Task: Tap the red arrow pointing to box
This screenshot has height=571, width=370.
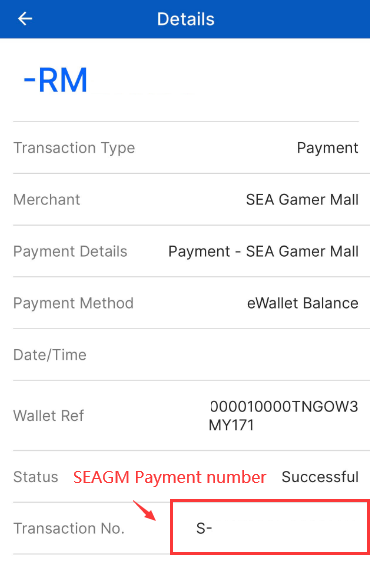Action: tap(144, 510)
